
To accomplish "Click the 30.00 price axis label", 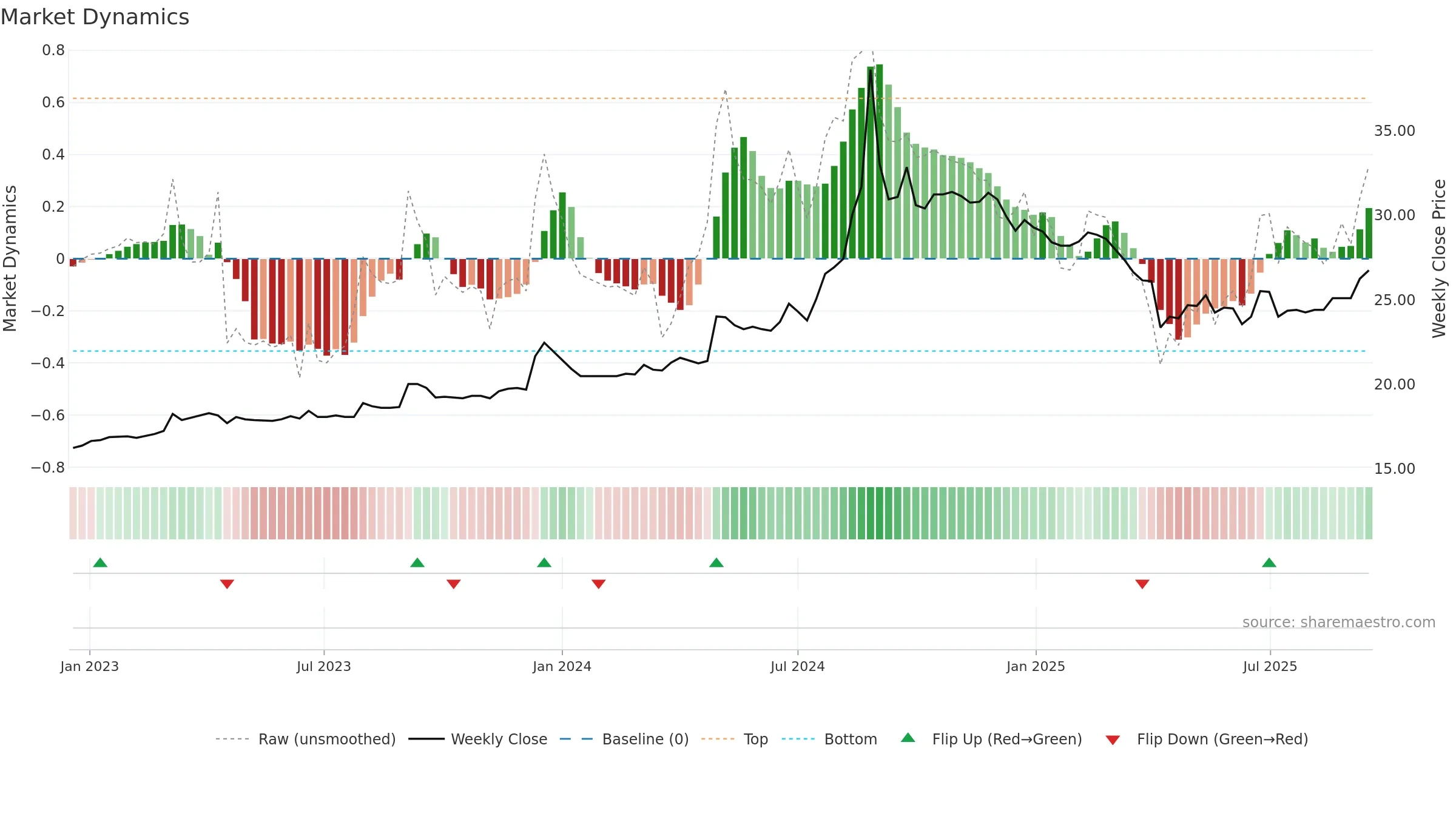I will [x=1395, y=215].
